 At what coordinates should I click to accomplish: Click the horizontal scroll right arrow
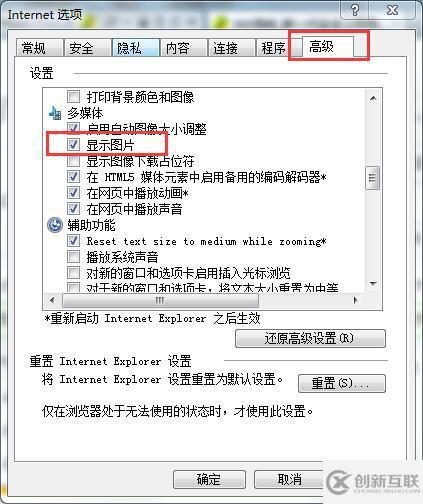[355, 300]
